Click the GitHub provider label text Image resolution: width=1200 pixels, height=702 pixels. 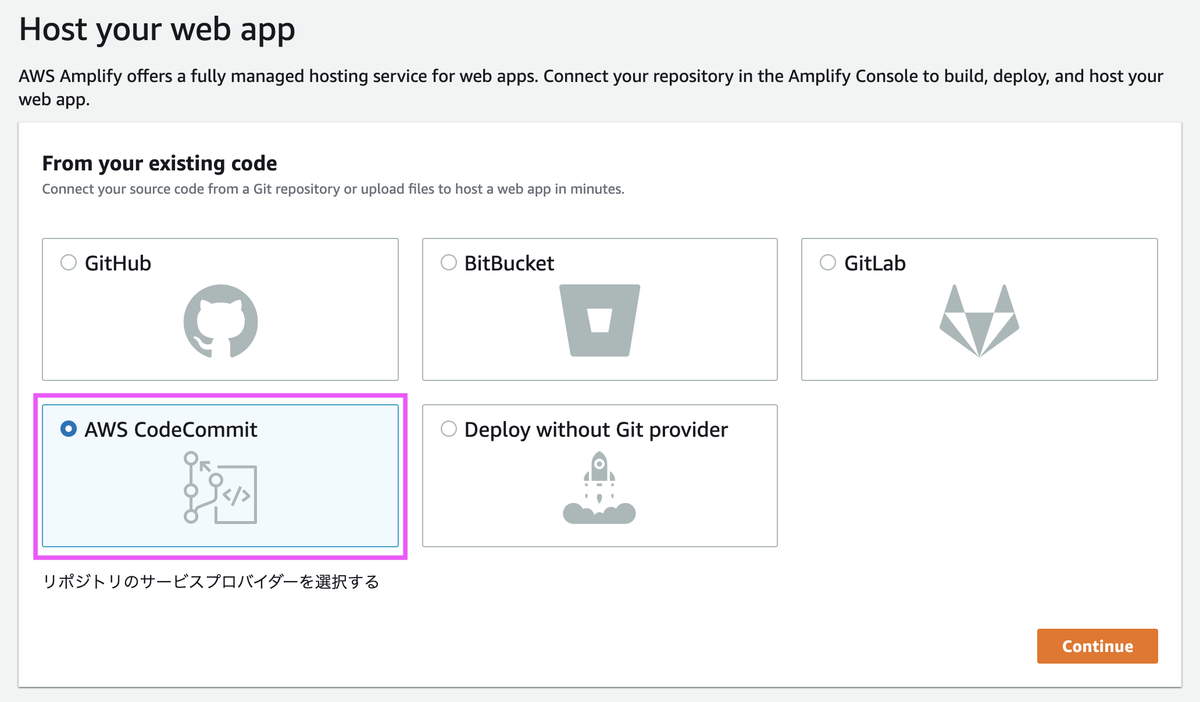pyautogui.click(x=118, y=264)
